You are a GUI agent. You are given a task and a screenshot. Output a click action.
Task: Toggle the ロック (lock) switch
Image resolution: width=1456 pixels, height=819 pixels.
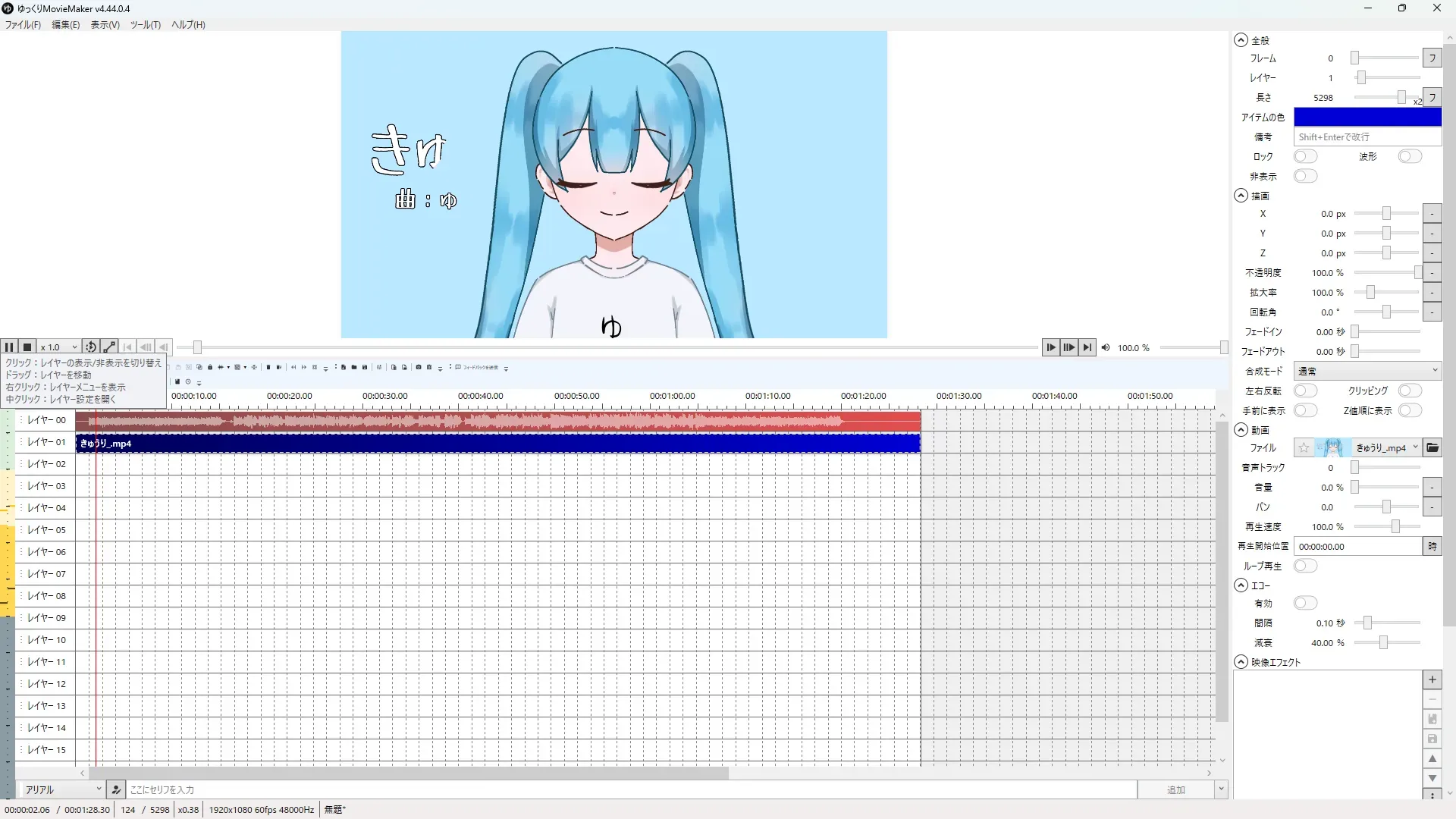click(x=1305, y=156)
